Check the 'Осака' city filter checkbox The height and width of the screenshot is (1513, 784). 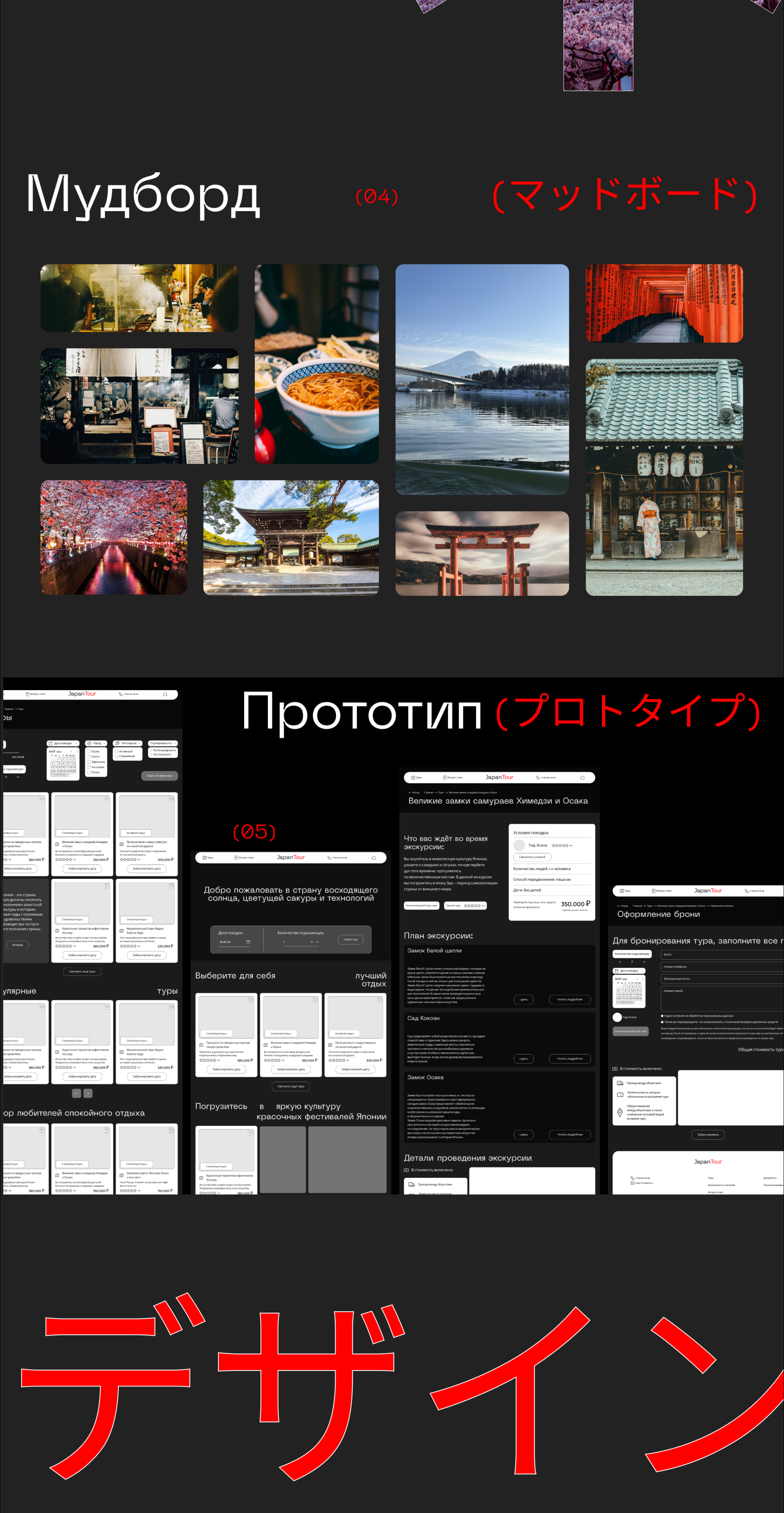click(x=89, y=751)
